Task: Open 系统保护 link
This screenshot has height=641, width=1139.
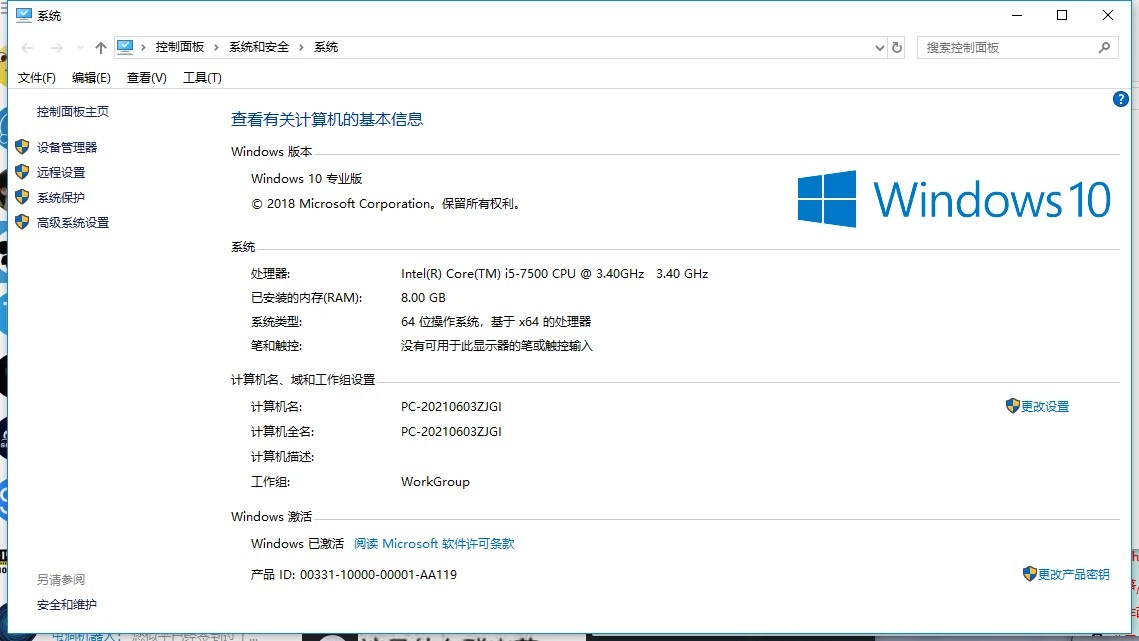Action: pos(61,198)
